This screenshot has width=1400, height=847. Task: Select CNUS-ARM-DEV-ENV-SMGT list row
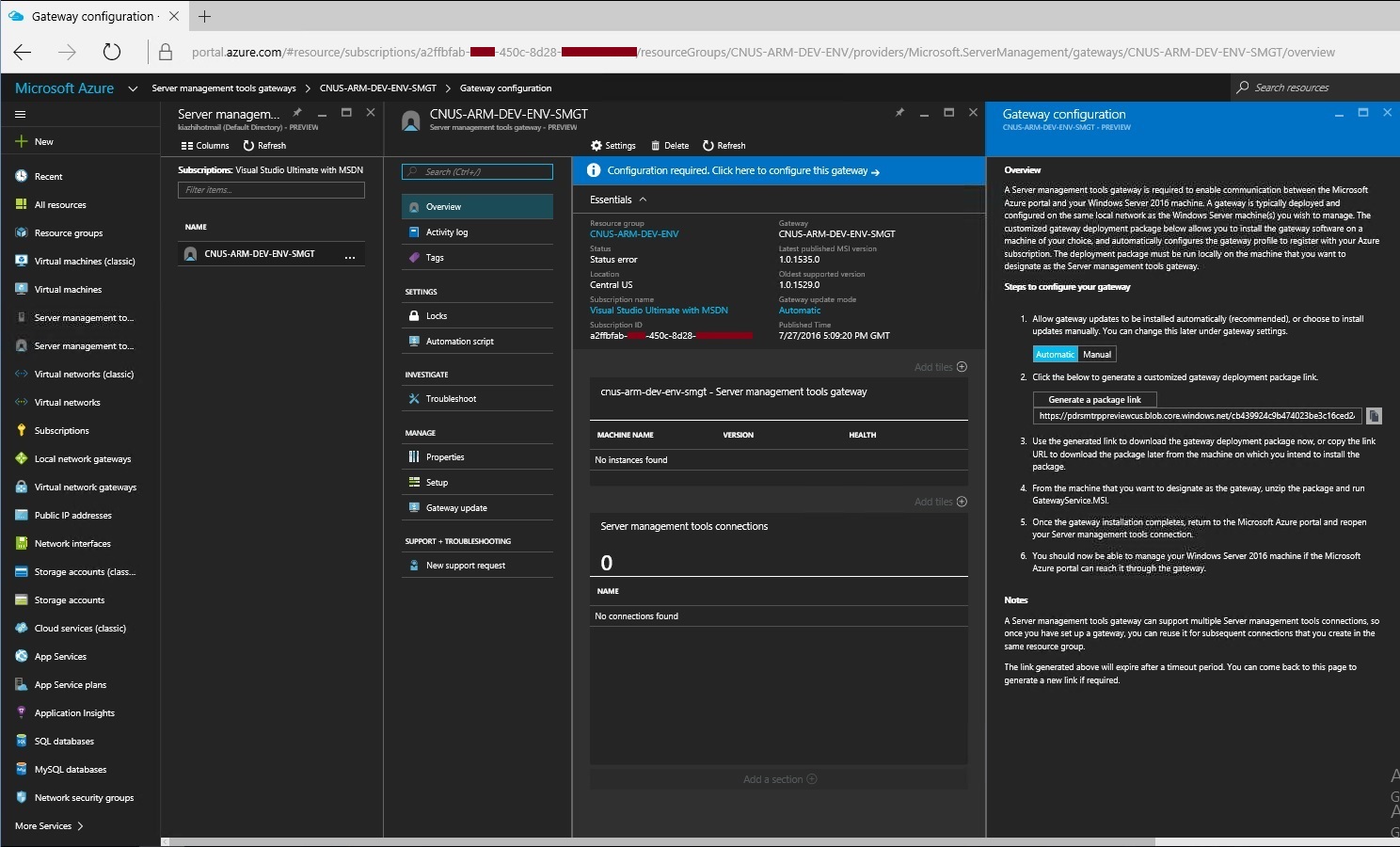click(271, 254)
